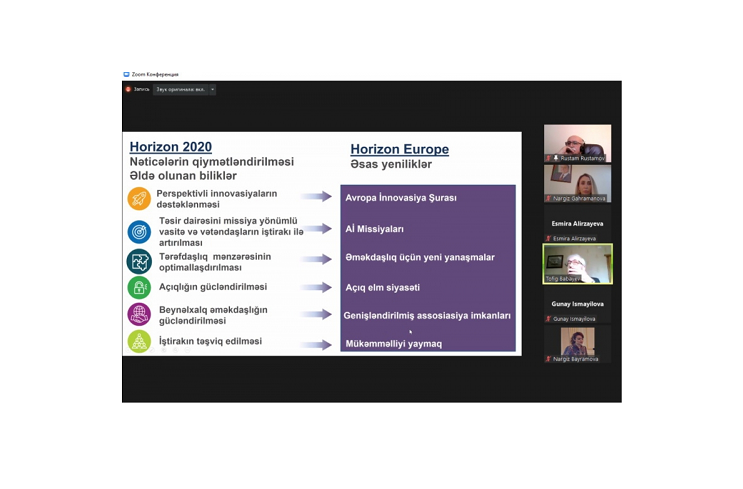Click muted mic icon beside Gunay Ismayilova label
The image size is (743, 489).
(548, 319)
